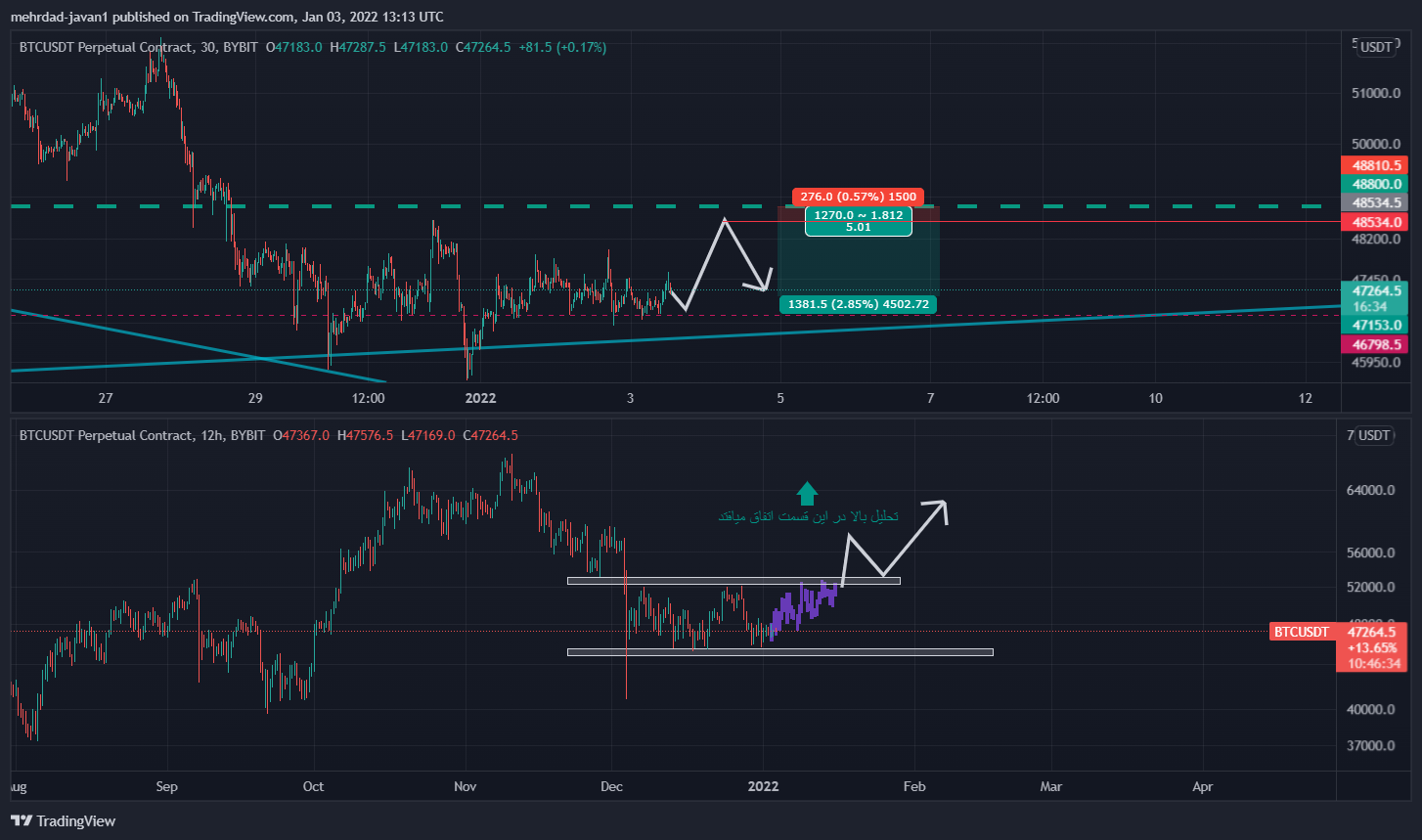
Task: Click the Feb label on the lower time axis
Action: coord(913,786)
